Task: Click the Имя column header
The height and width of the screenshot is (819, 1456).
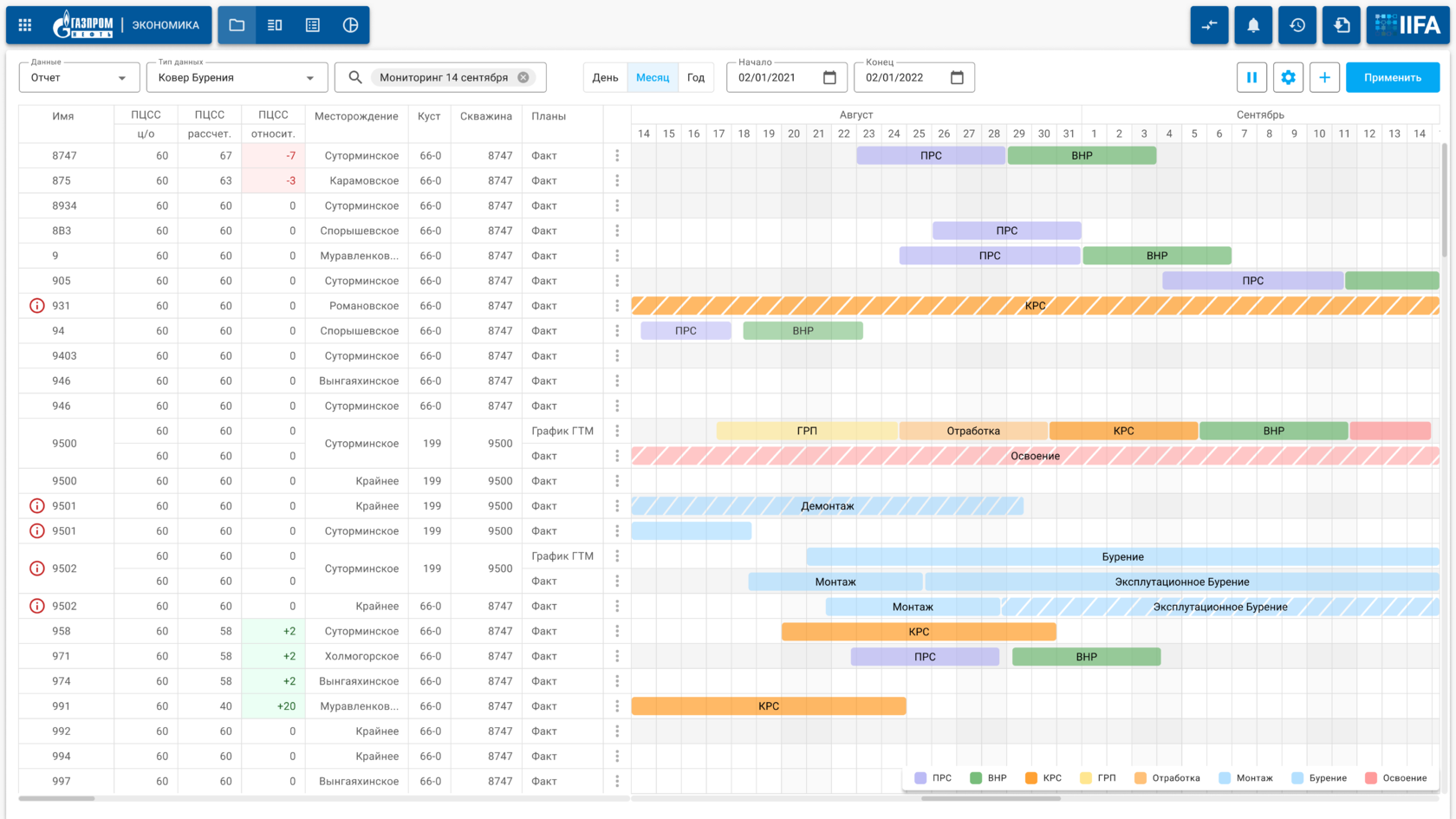Action: pos(63,116)
